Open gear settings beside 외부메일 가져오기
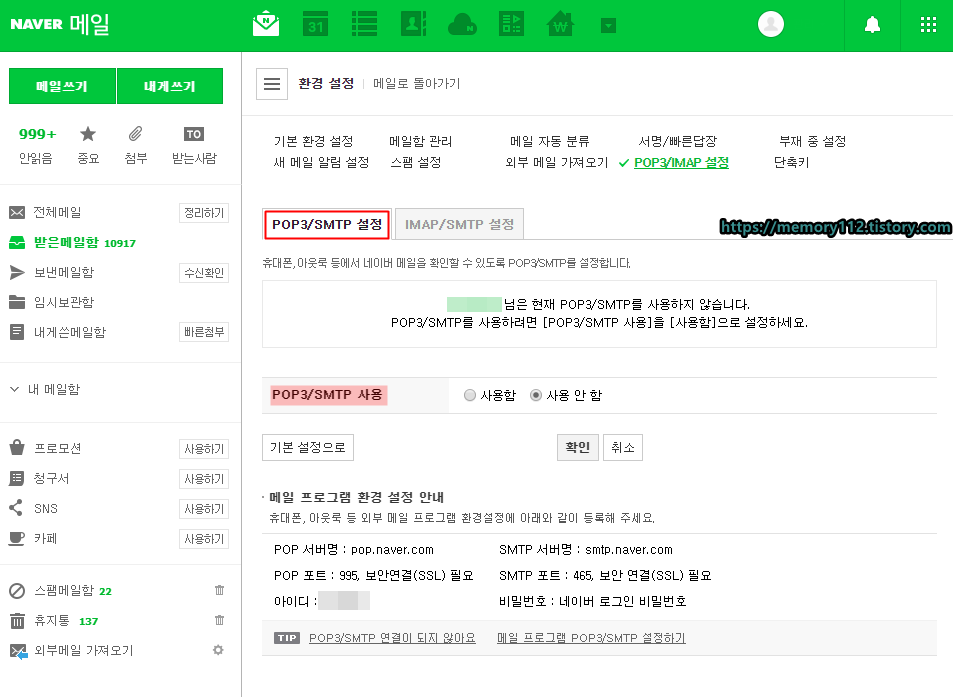The image size is (953, 697). [218, 650]
